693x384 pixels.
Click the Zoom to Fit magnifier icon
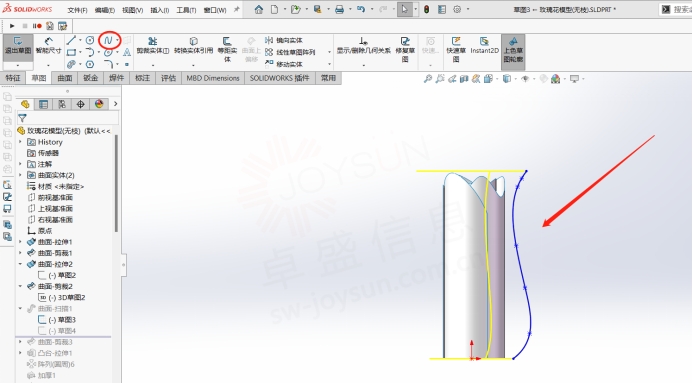click(x=427, y=79)
